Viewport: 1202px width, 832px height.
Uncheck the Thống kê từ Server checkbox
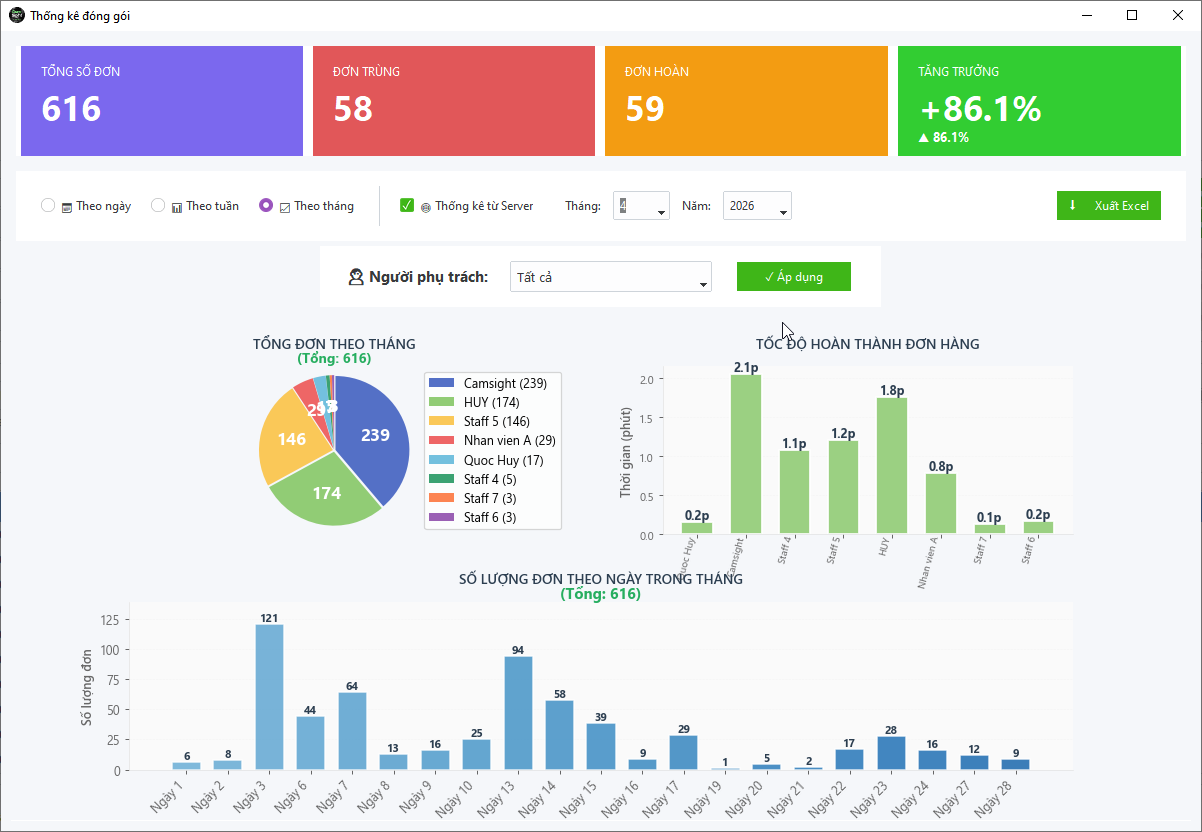point(407,205)
